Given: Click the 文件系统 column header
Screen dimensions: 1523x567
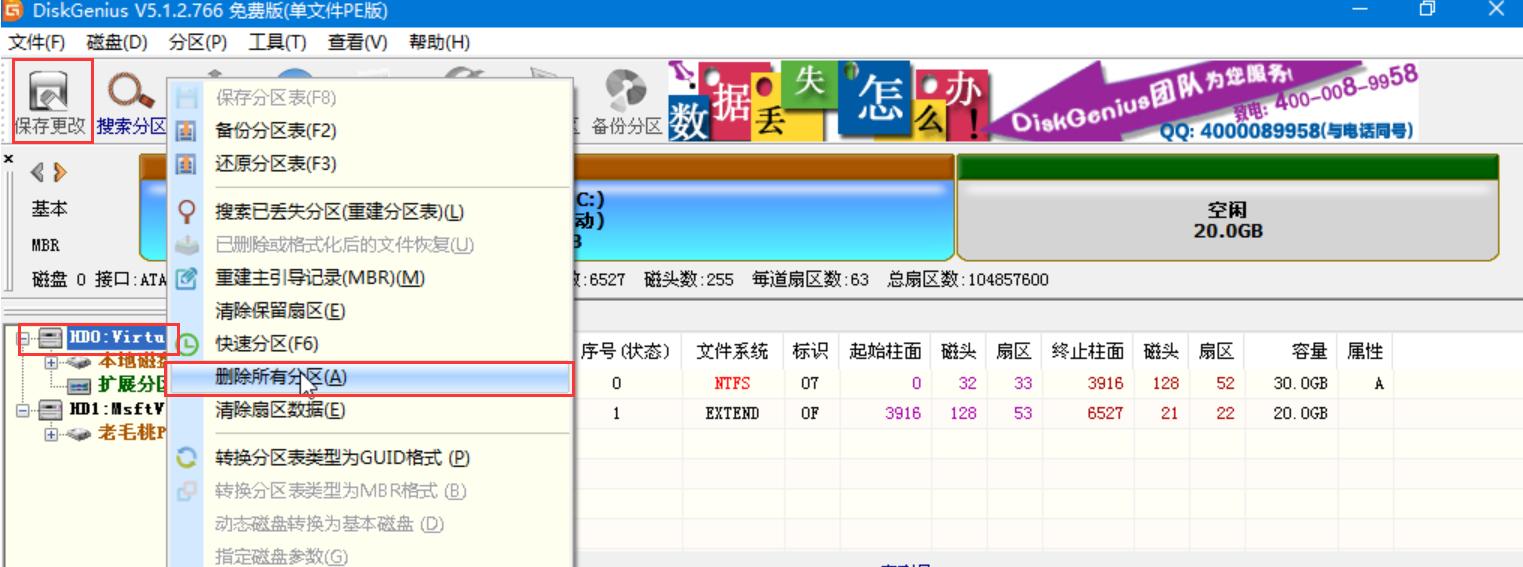Looking at the screenshot, I should (x=732, y=351).
